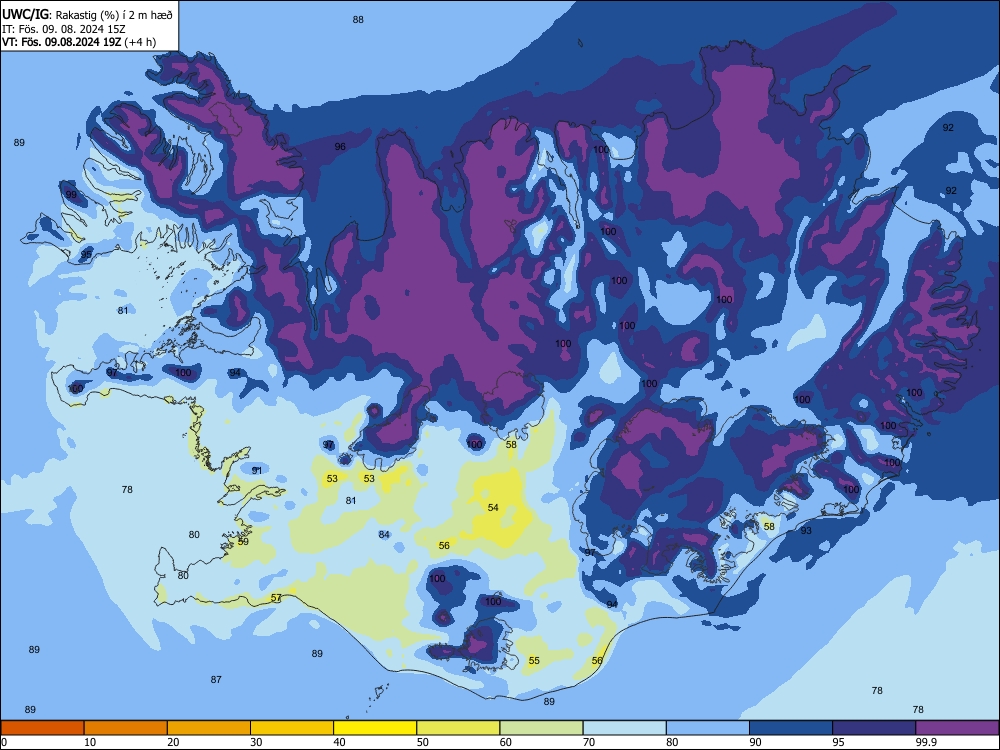Click the bright yellow 40–50 legend swatch

point(375,728)
